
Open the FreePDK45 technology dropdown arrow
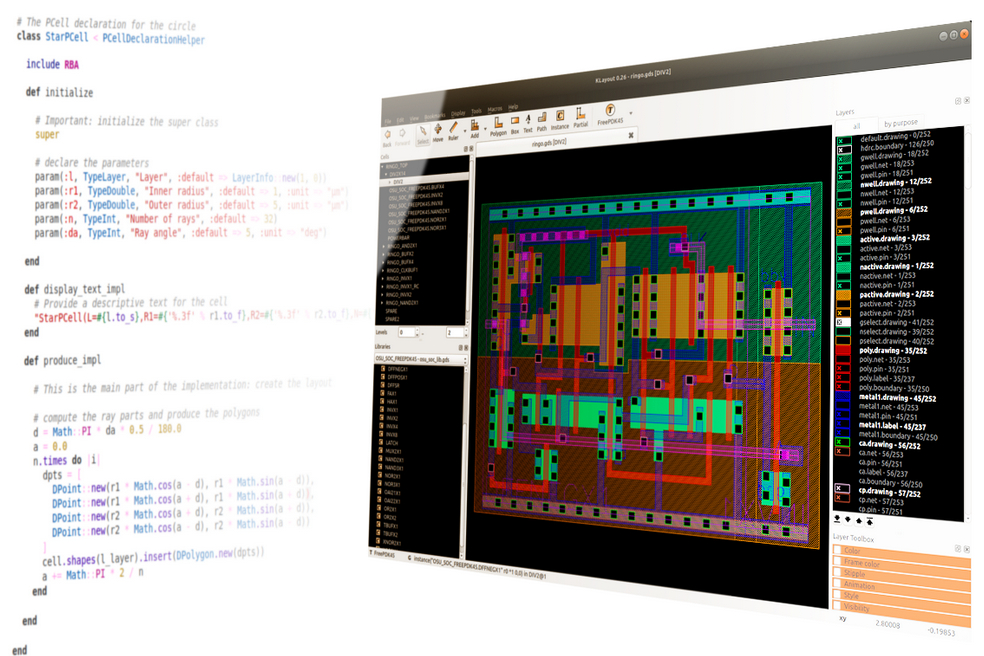coord(631,113)
